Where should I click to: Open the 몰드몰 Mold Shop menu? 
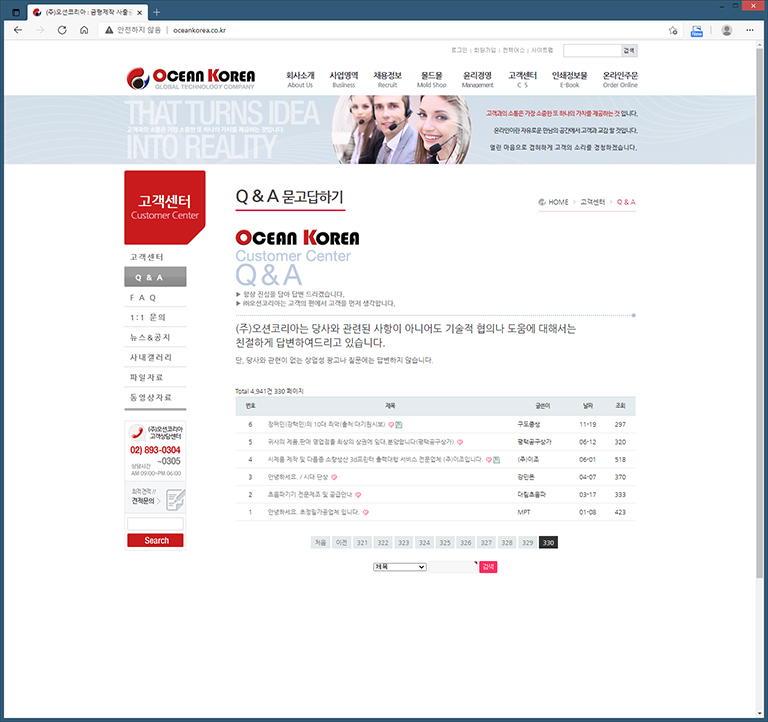(x=432, y=79)
